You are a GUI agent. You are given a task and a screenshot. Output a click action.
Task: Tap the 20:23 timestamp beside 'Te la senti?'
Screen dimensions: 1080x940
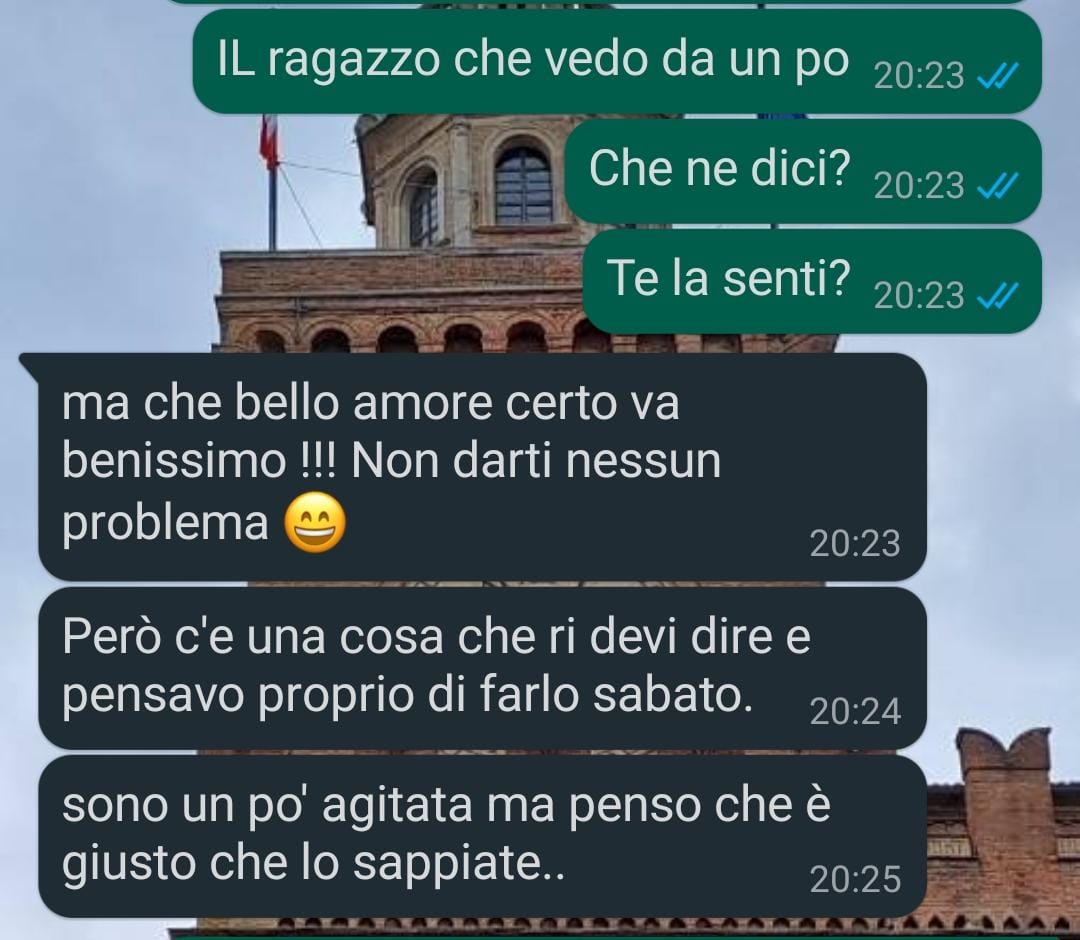(919, 296)
